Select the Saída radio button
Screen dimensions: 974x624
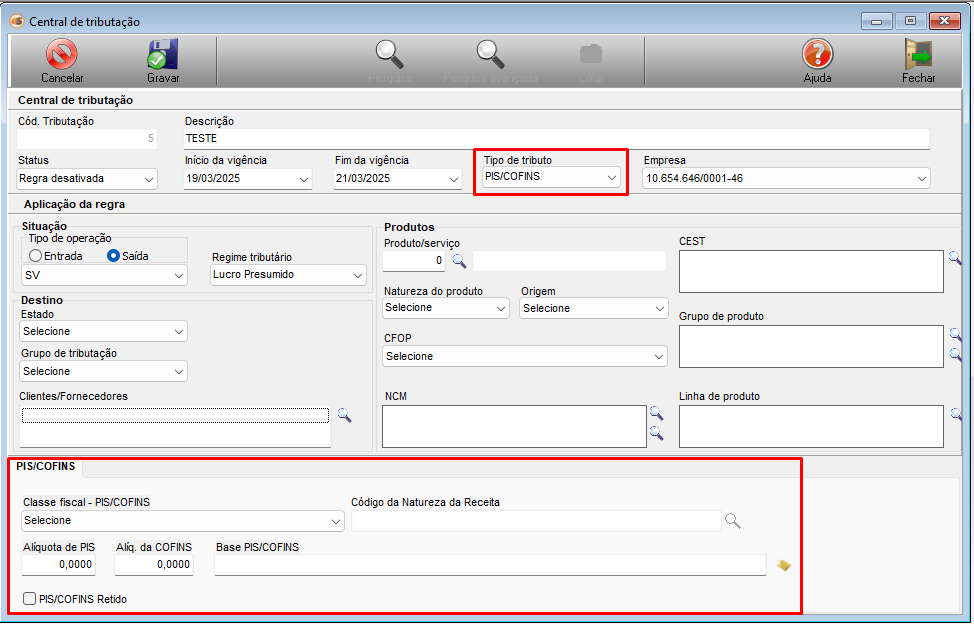pyautogui.click(x=114, y=256)
